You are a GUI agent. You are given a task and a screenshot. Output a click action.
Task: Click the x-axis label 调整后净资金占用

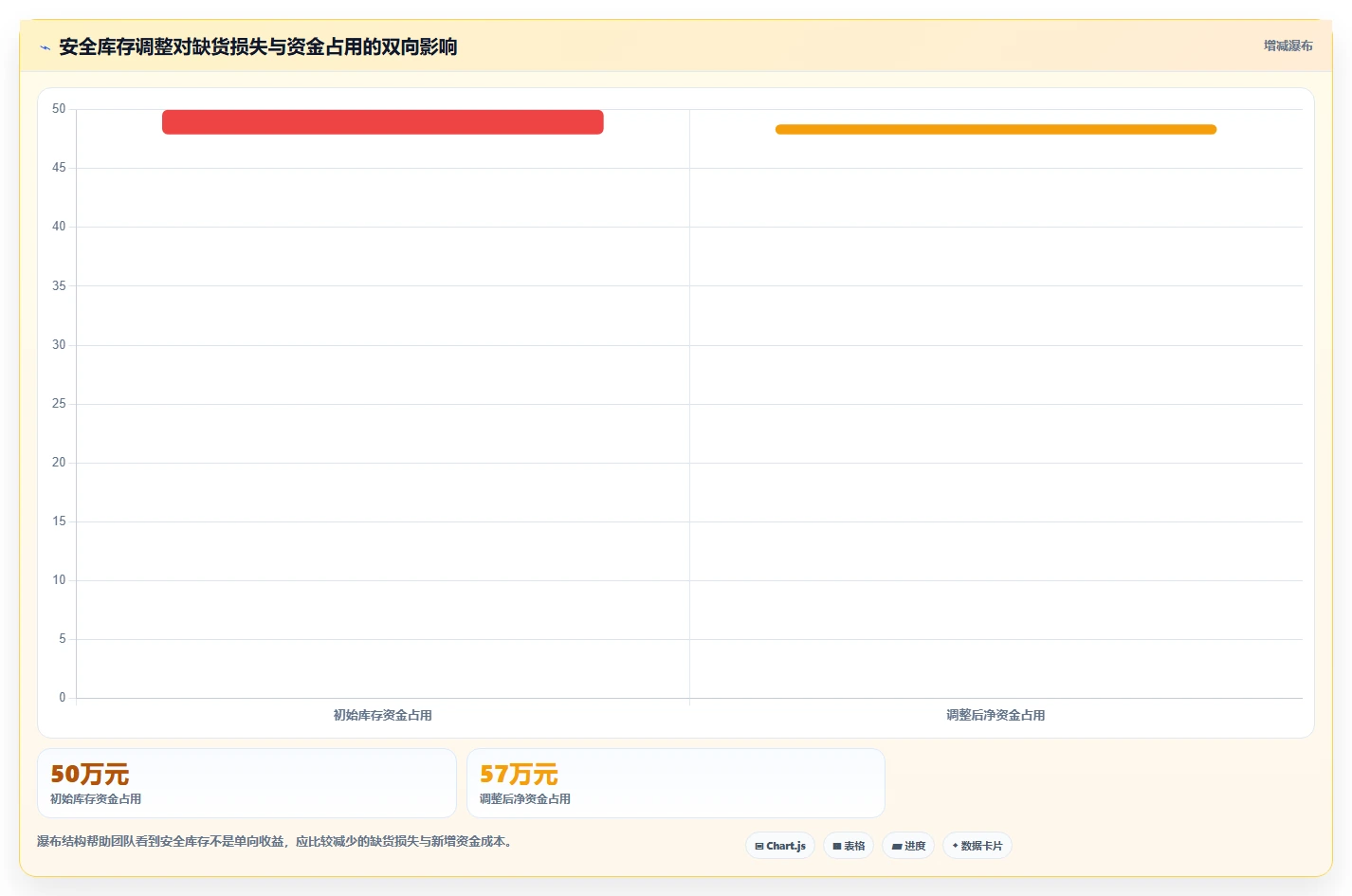[996, 715]
